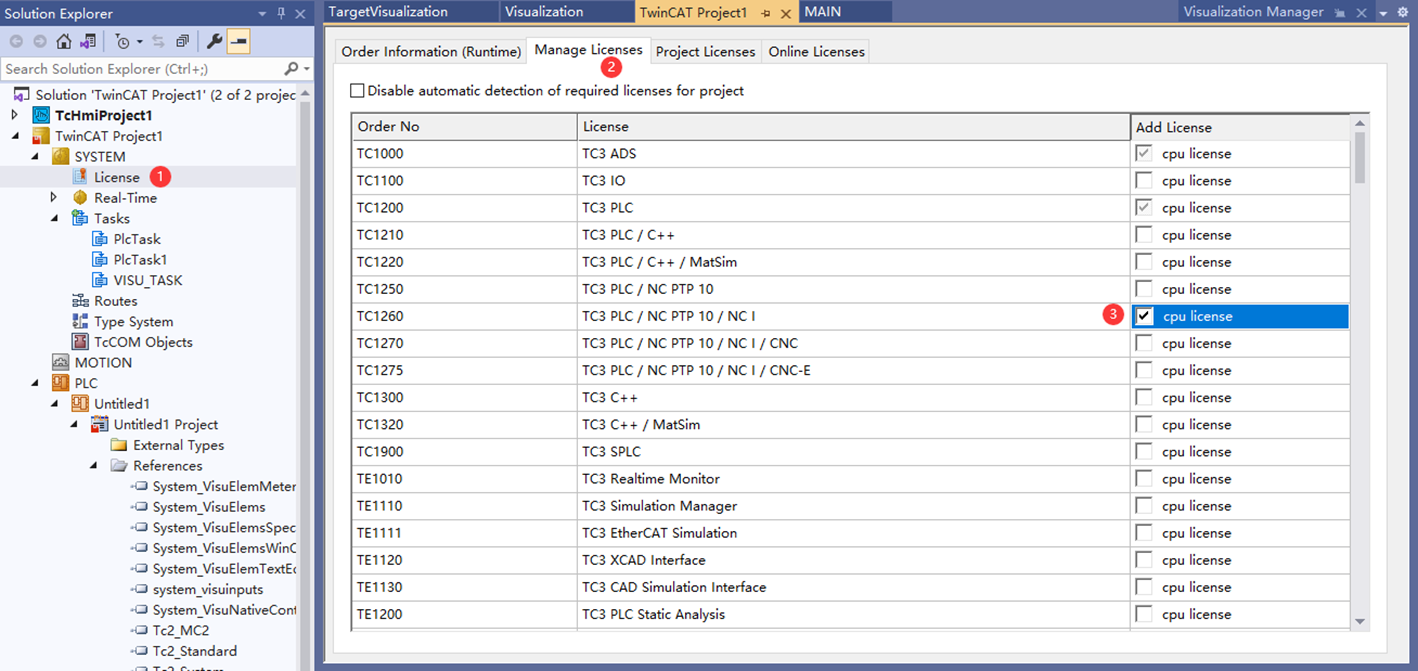This screenshot has width=1418, height=671.
Task: Click the PLC node icon
Action: click(x=60, y=383)
